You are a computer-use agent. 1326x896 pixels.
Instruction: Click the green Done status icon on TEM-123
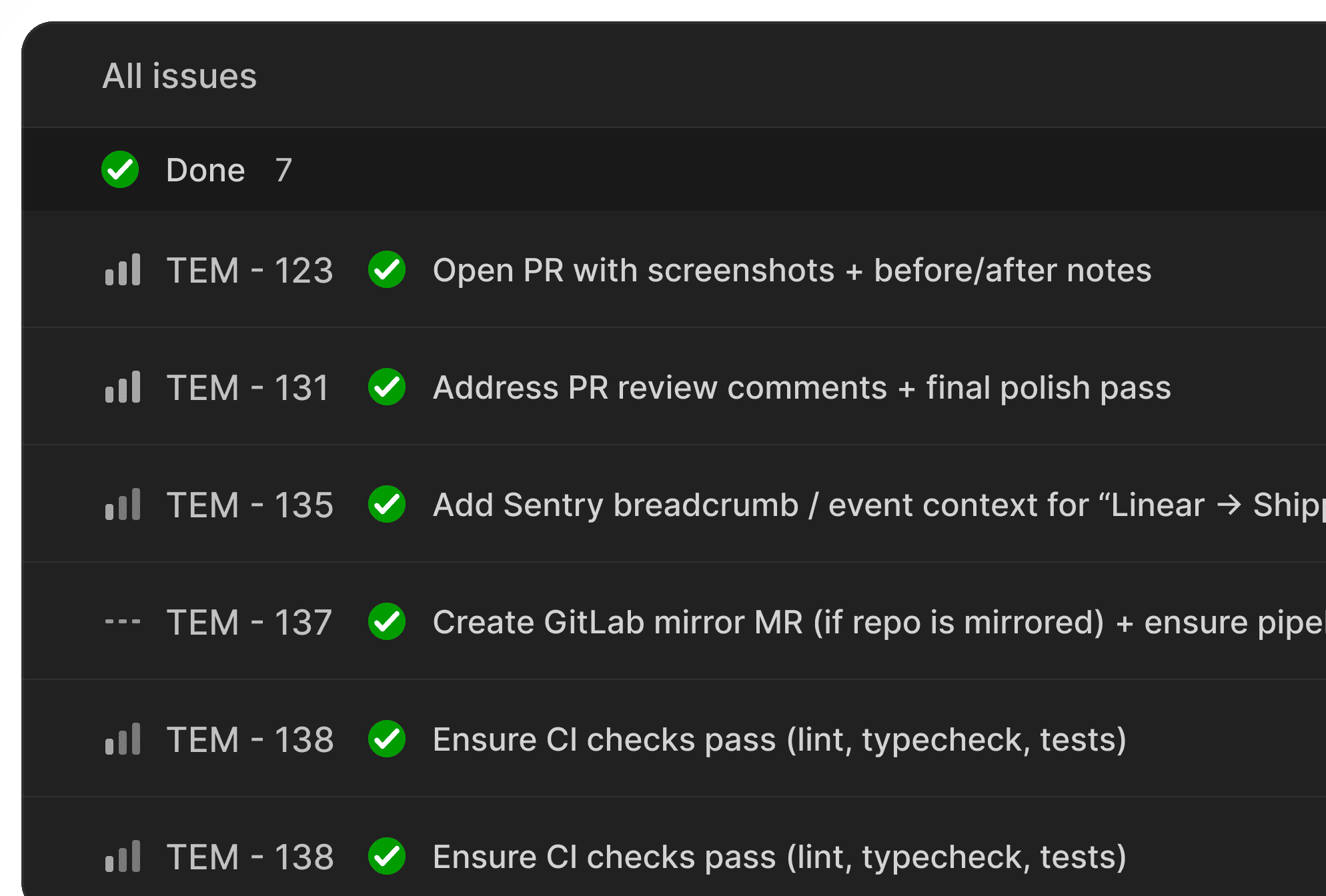pos(387,270)
